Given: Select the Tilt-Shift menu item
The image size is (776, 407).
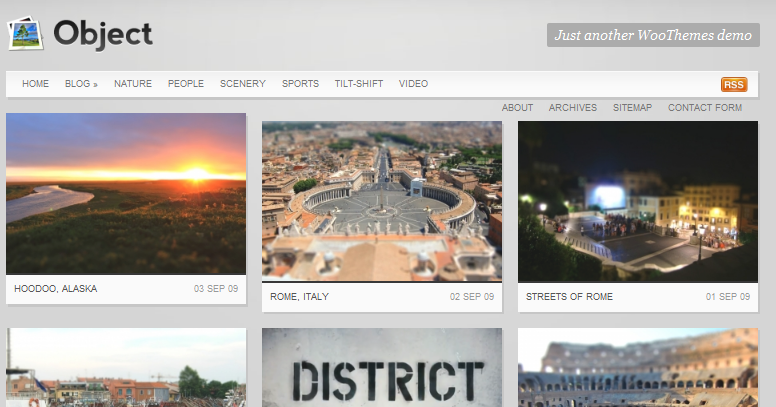Looking at the screenshot, I should 359,84.
